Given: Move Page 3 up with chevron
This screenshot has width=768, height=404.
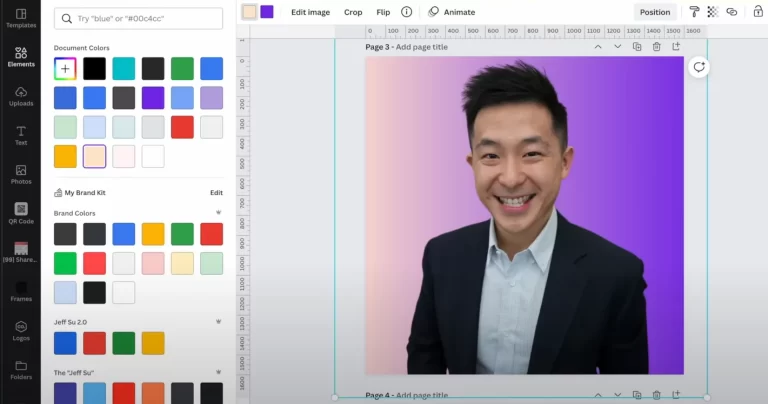Looking at the screenshot, I should pos(598,47).
